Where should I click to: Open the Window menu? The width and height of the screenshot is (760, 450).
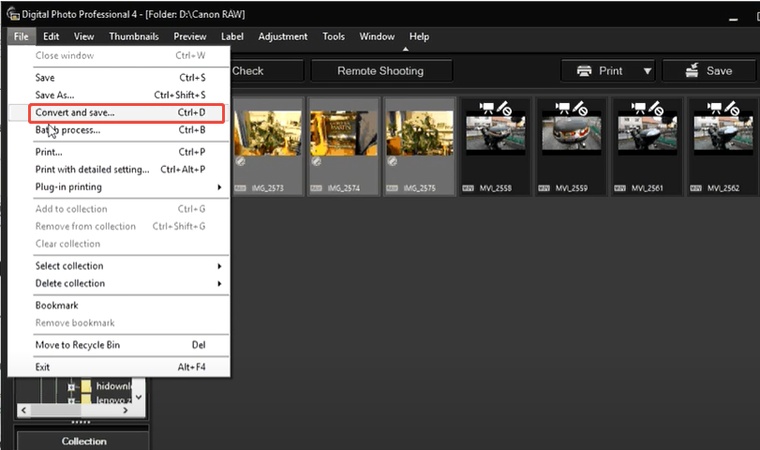[377, 36]
